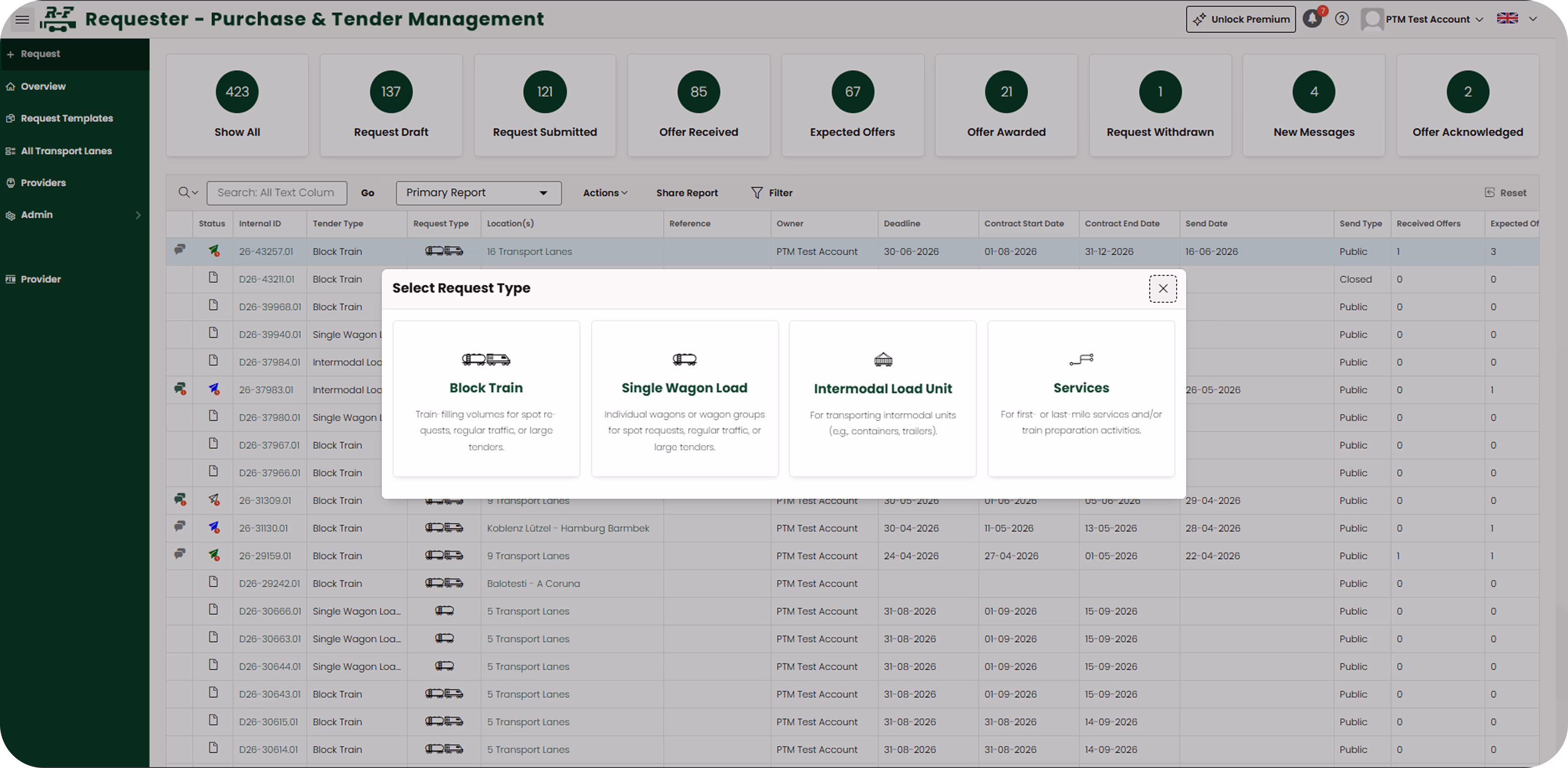Click the Unlock Premium button
Screen dimensions: 1568x768
tap(1240, 20)
